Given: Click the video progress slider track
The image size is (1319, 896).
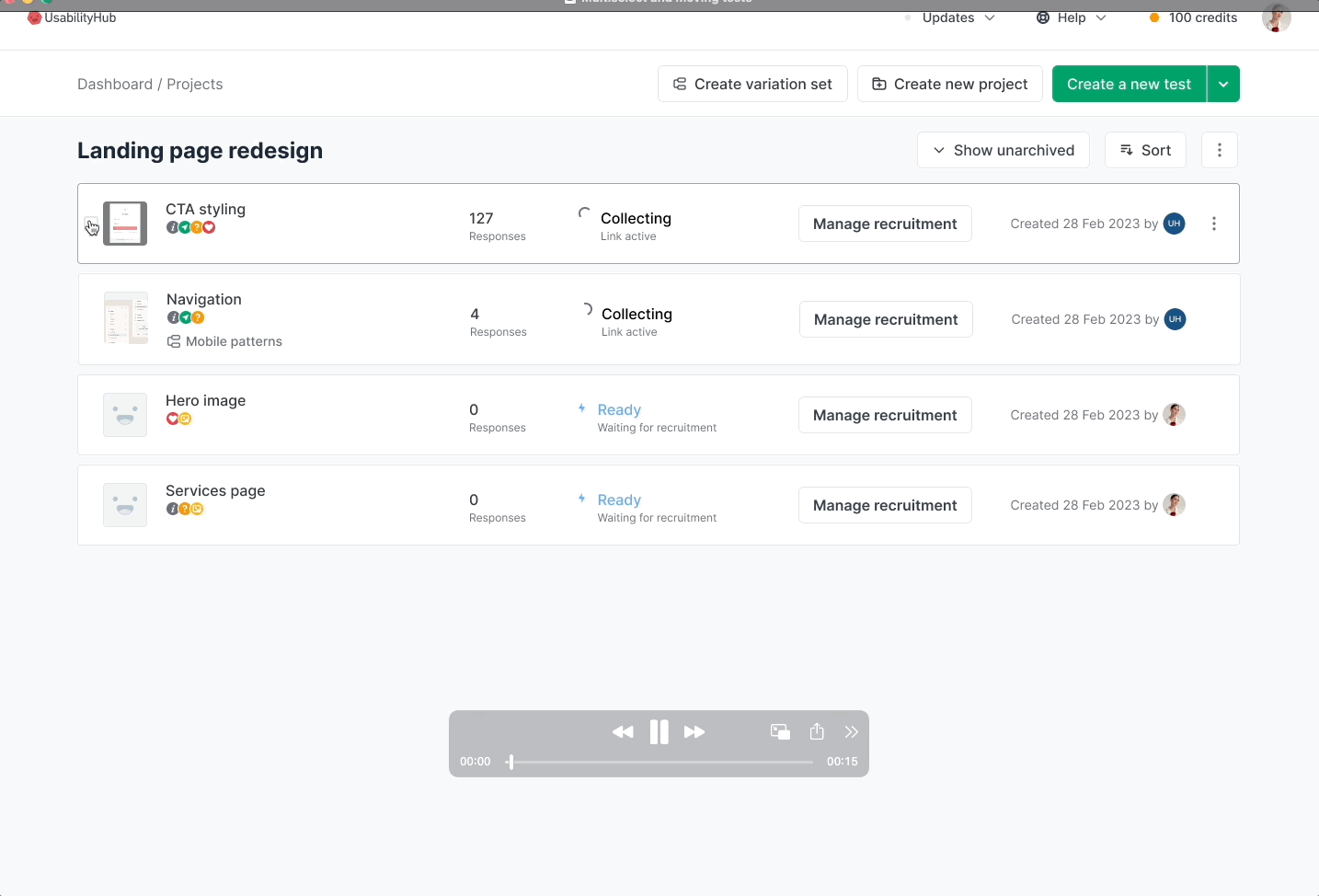Looking at the screenshot, I should point(662,762).
